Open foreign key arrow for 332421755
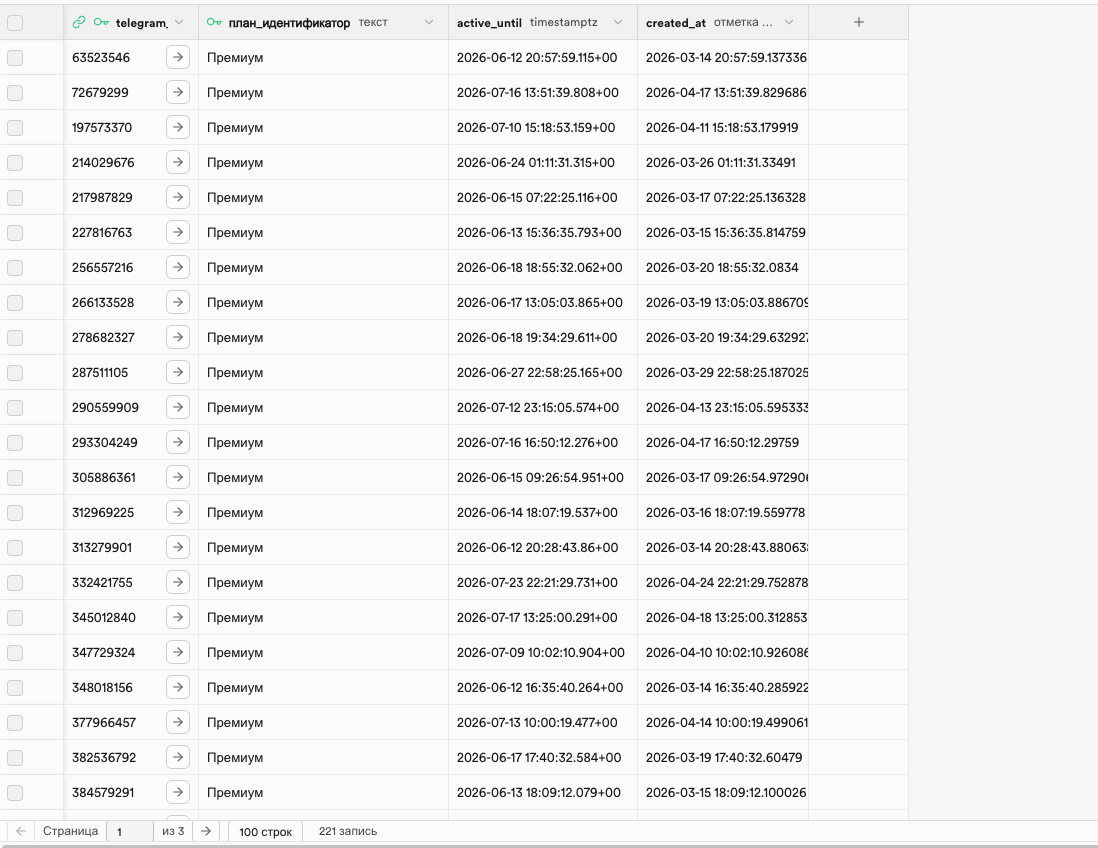The height and width of the screenshot is (848, 1098). tap(178, 582)
